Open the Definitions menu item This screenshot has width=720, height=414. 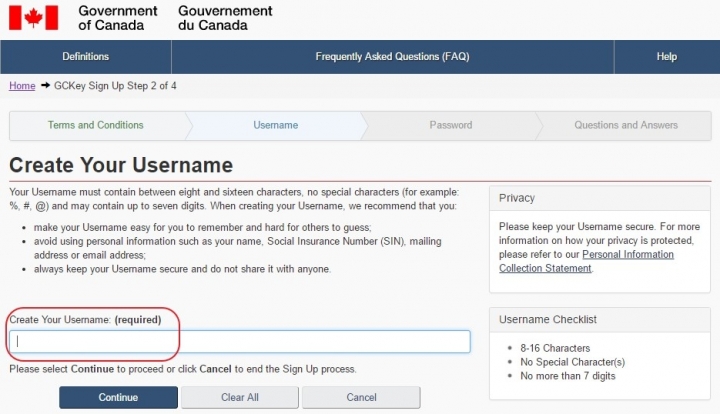(x=86, y=56)
